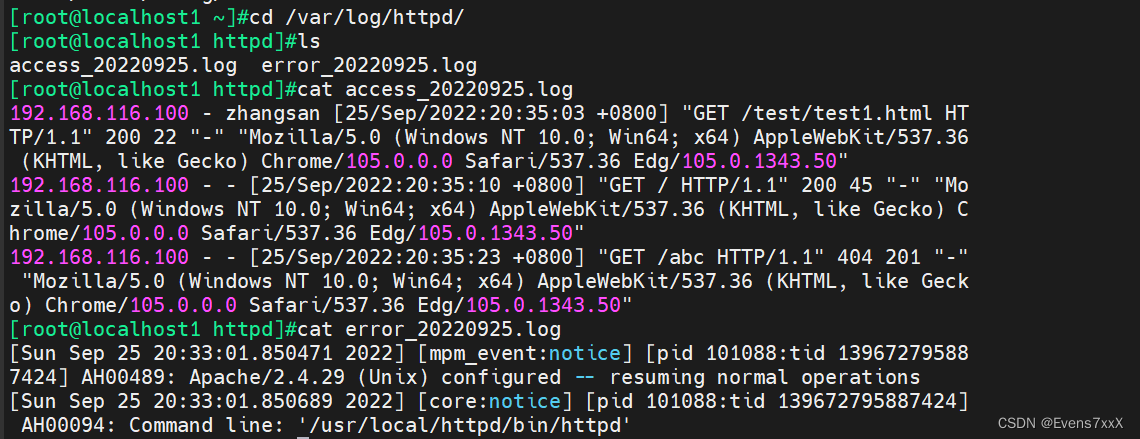
Task: Click error timestamp '20:33:01.850689'
Action: pyautogui.click(x=244, y=400)
